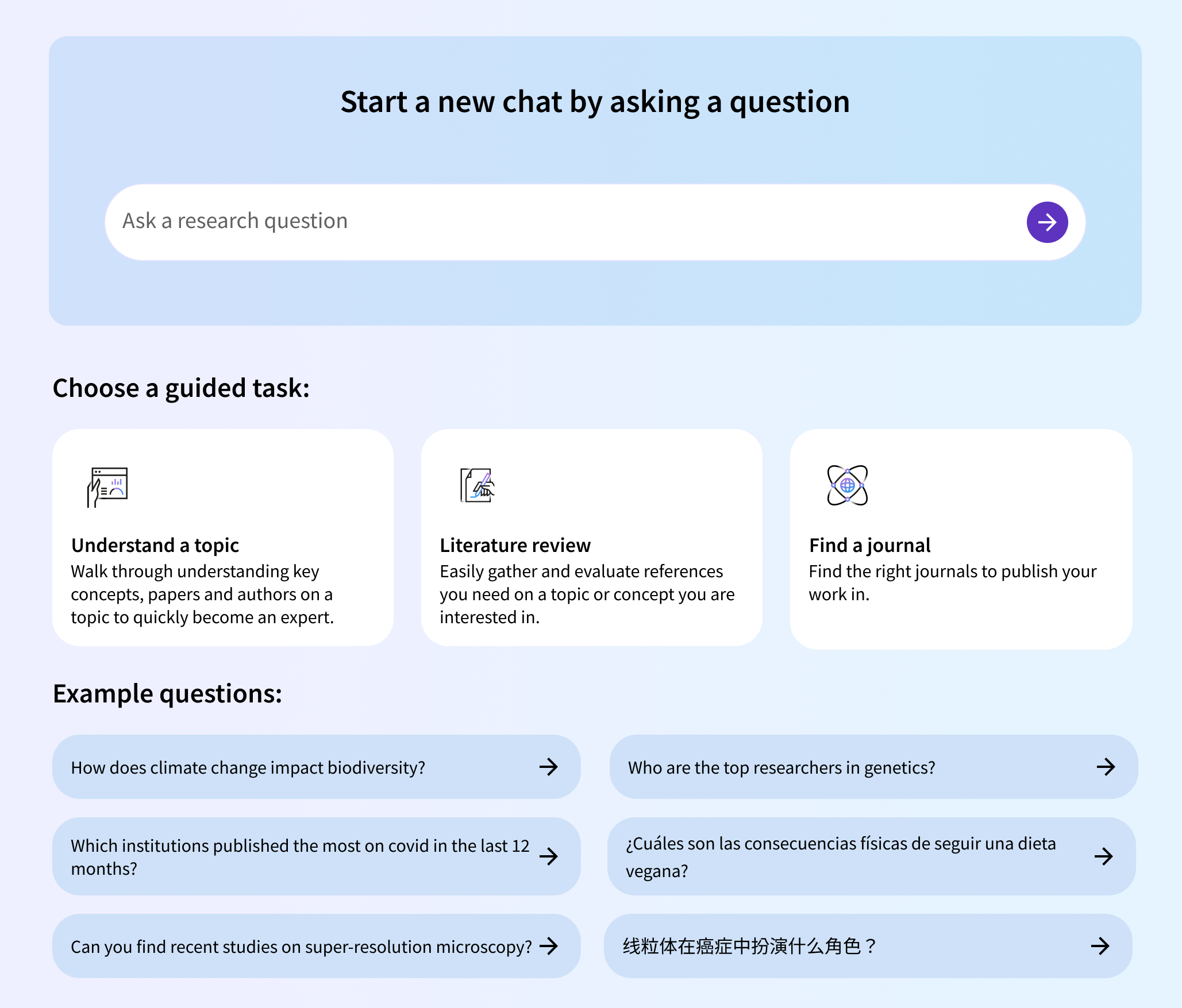Click the arrow on the super-resolution microscopy question
This screenshot has width=1182, height=1008.
coord(550,945)
